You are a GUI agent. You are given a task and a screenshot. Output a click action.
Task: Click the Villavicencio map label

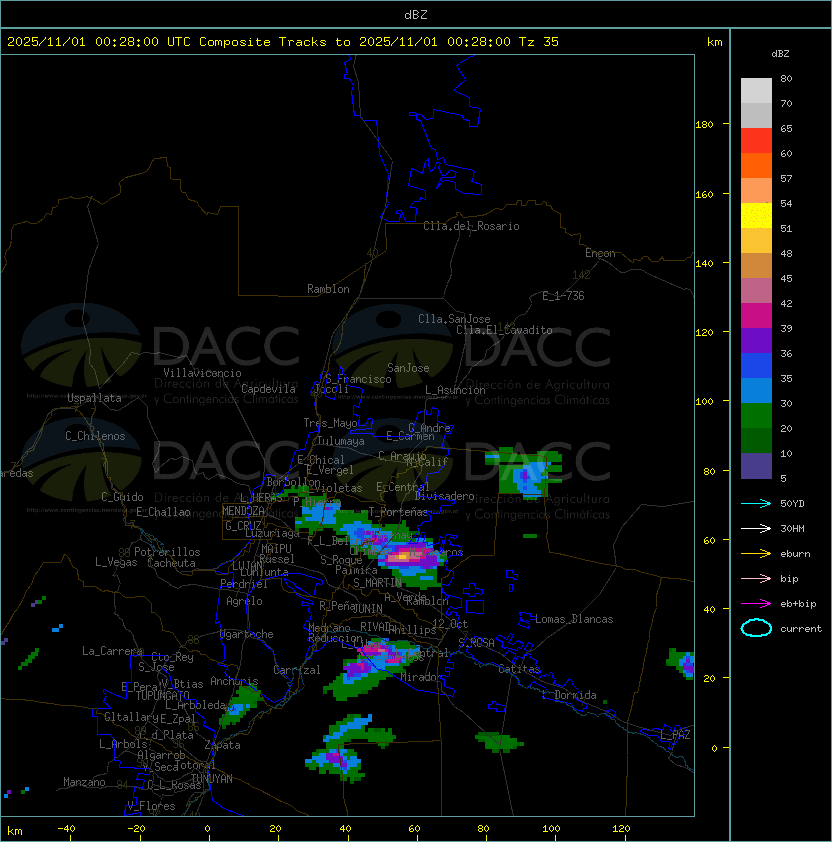[202, 373]
